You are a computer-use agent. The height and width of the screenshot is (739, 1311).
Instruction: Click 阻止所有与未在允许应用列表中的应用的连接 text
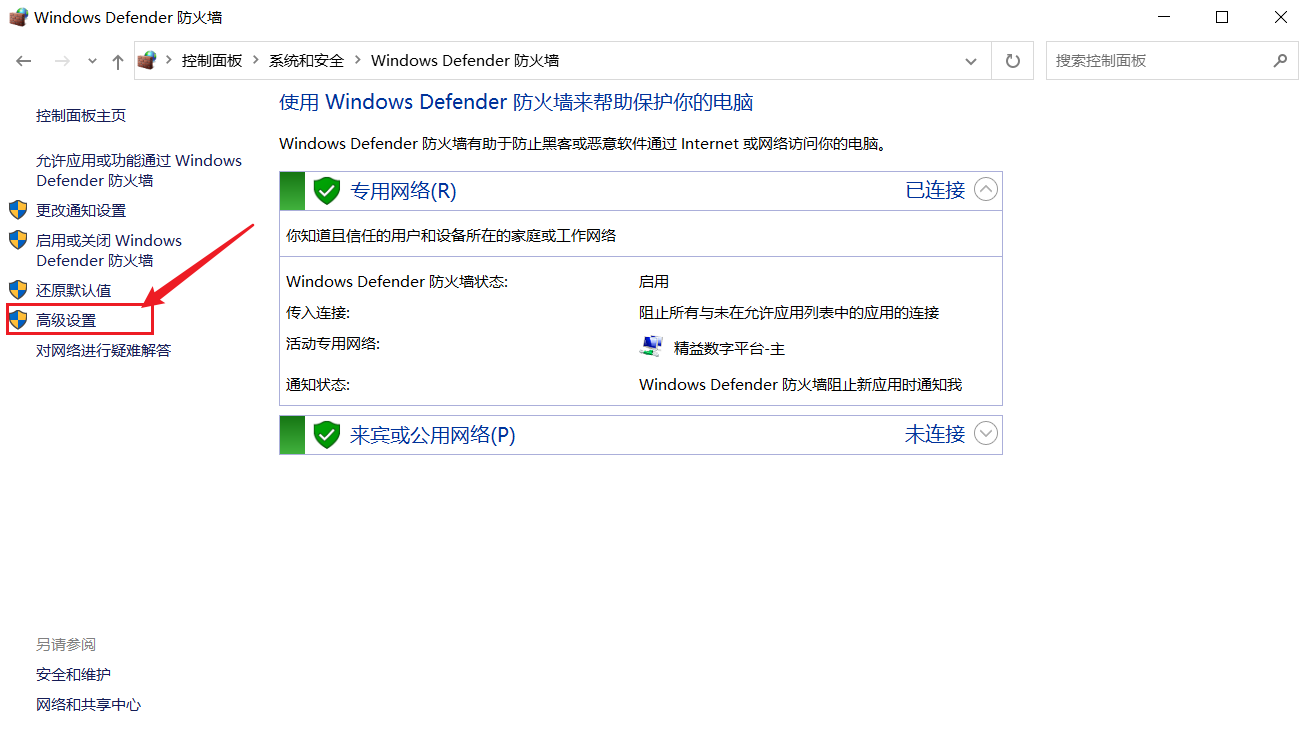(x=789, y=313)
